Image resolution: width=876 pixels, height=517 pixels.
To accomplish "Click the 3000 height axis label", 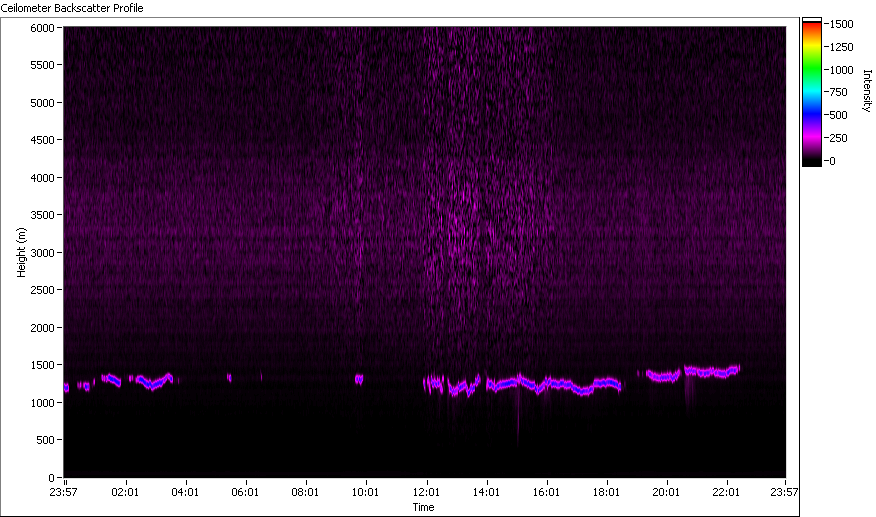I will [x=42, y=253].
